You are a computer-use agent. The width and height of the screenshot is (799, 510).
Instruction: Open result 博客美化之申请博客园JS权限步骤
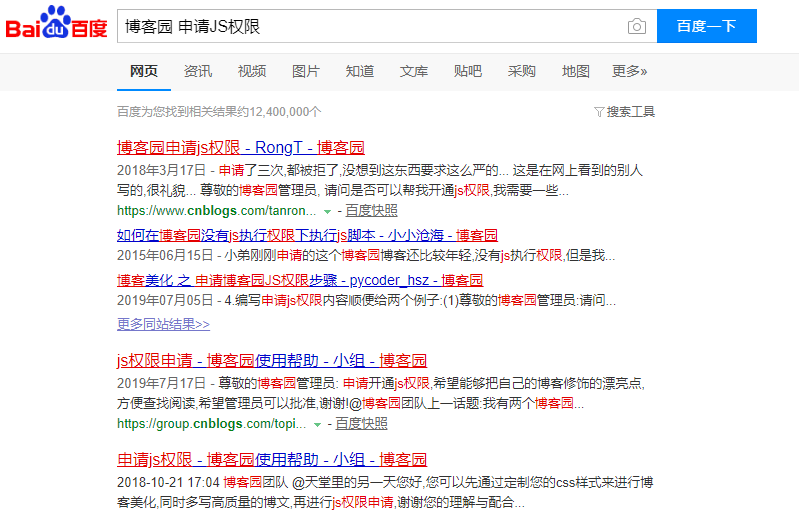click(300, 280)
